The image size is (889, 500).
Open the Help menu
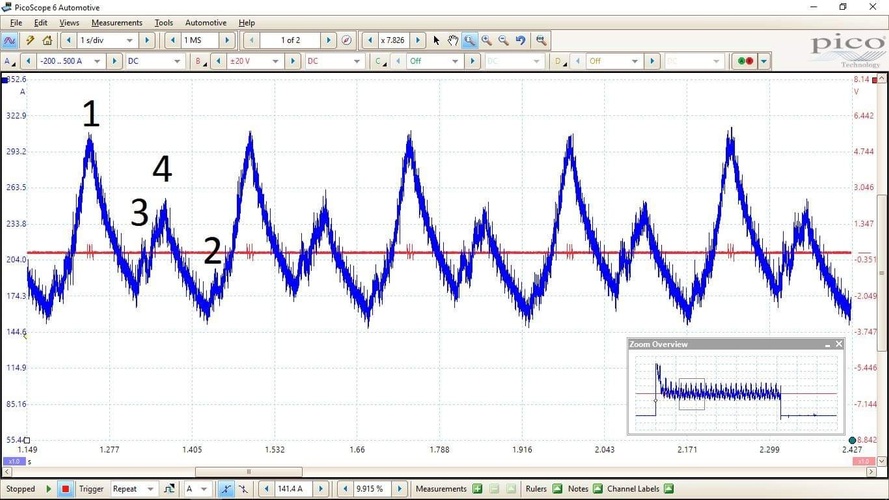point(247,23)
